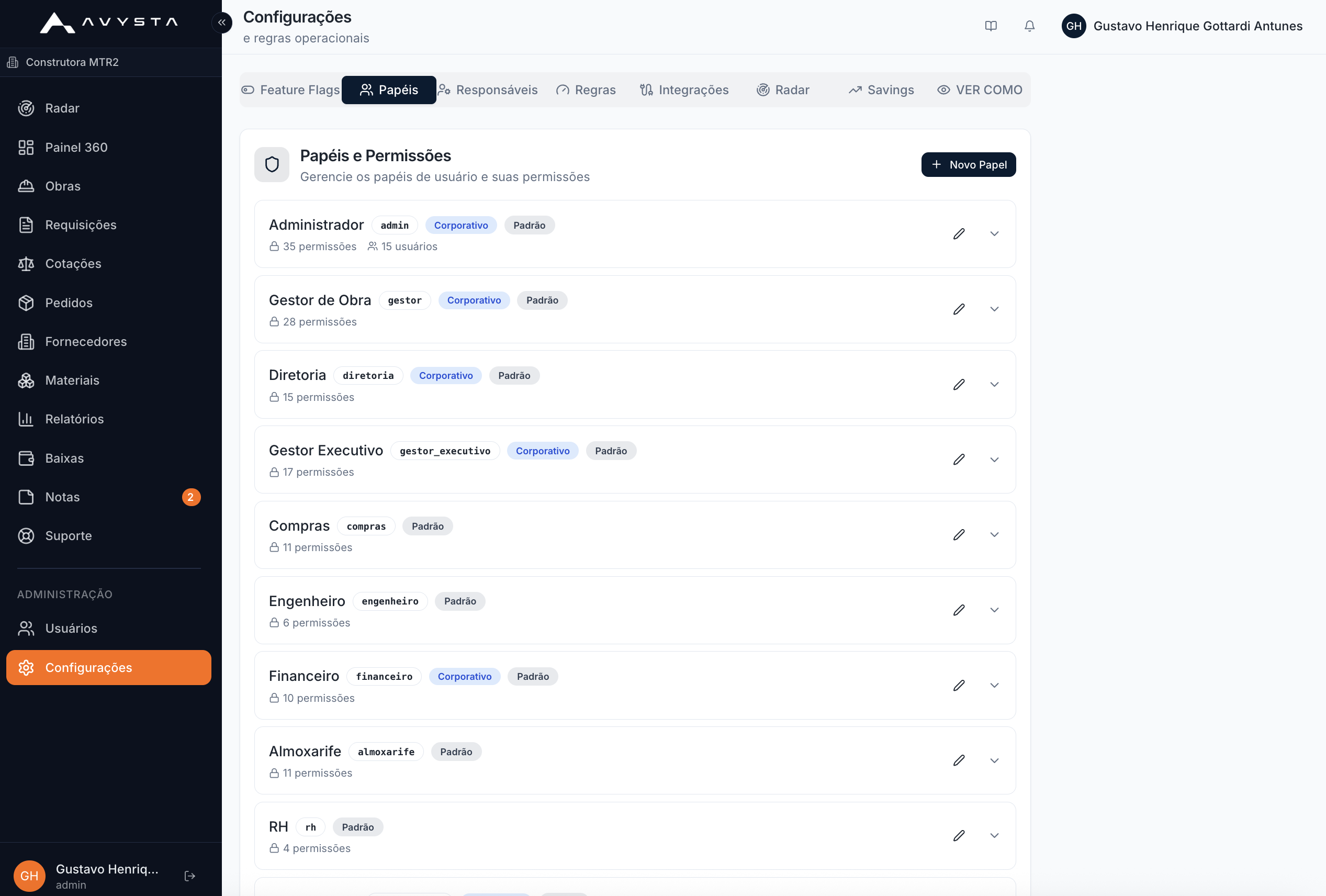Switch to the Feature Flags tab
This screenshot has width=1326, height=896.
pyautogui.click(x=290, y=90)
